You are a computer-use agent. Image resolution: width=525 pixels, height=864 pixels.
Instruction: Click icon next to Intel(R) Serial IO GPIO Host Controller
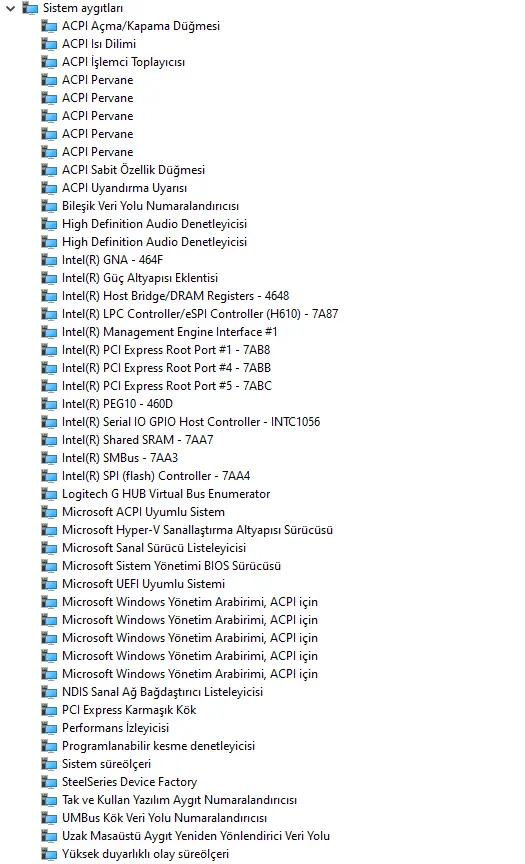click(x=50, y=422)
